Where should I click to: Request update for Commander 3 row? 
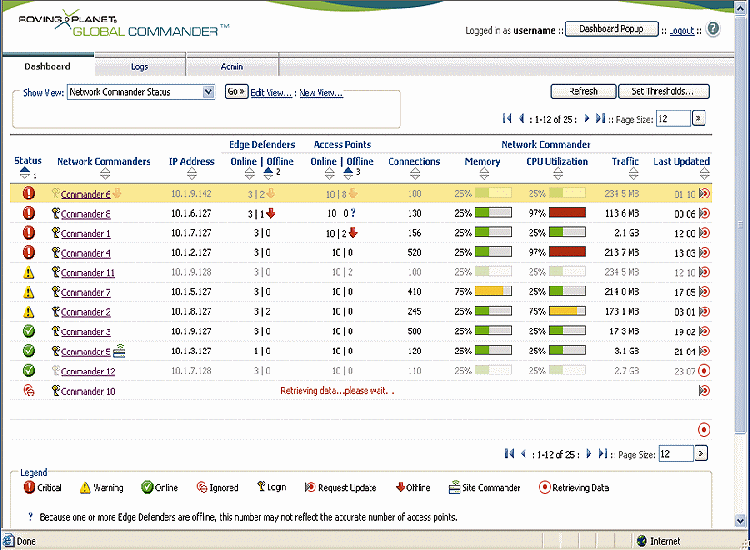pos(704,331)
